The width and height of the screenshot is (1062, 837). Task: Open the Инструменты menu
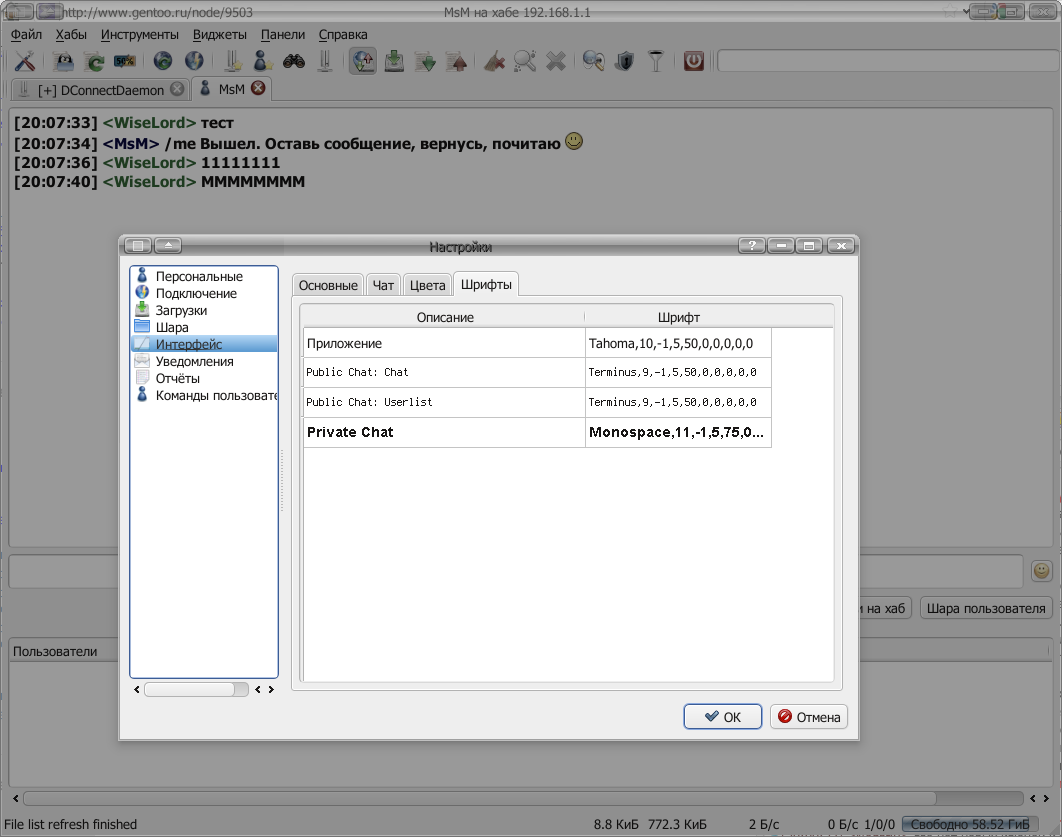pos(140,35)
